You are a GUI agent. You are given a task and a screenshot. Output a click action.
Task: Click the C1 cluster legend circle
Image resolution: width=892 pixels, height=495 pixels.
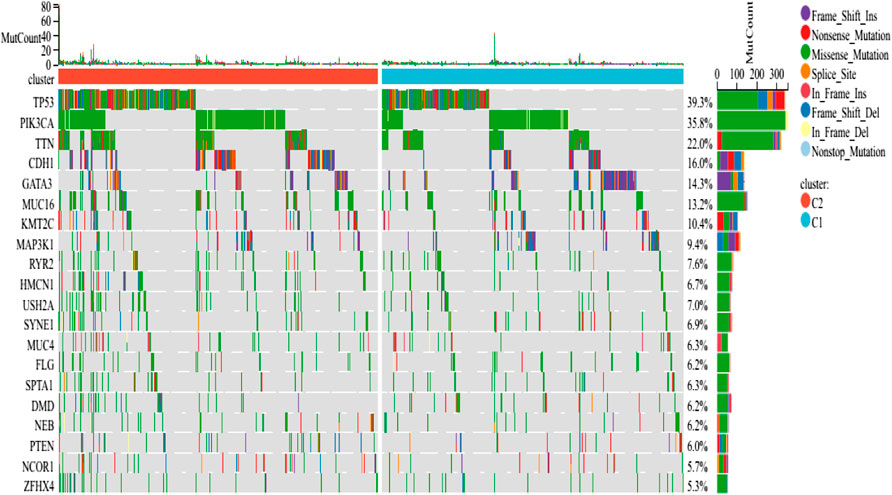[805, 220]
